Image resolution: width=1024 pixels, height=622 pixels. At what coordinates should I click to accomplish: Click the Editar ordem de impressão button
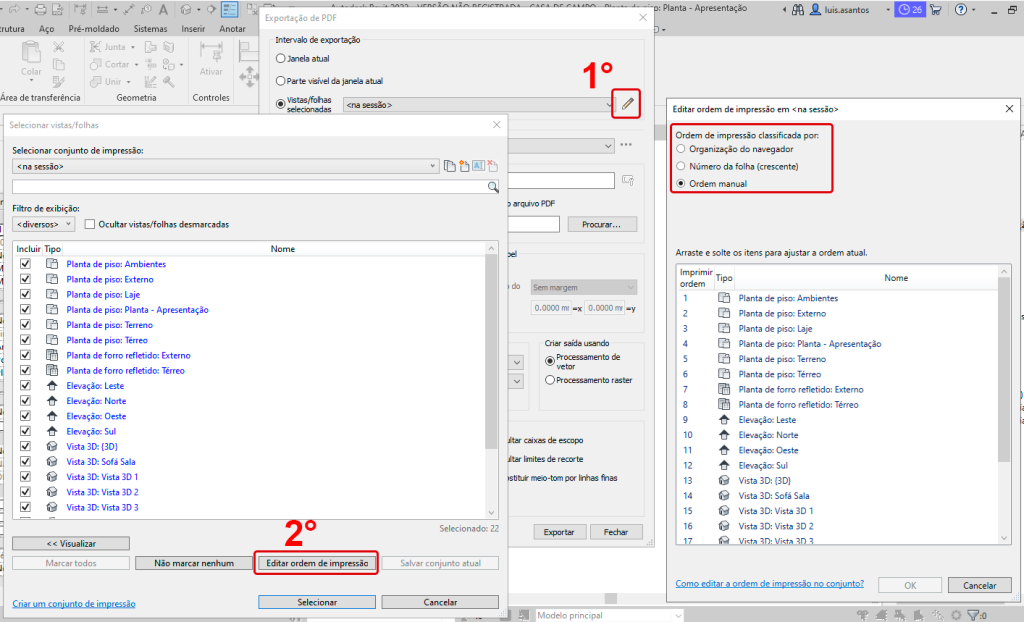click(x=317, y=563)
